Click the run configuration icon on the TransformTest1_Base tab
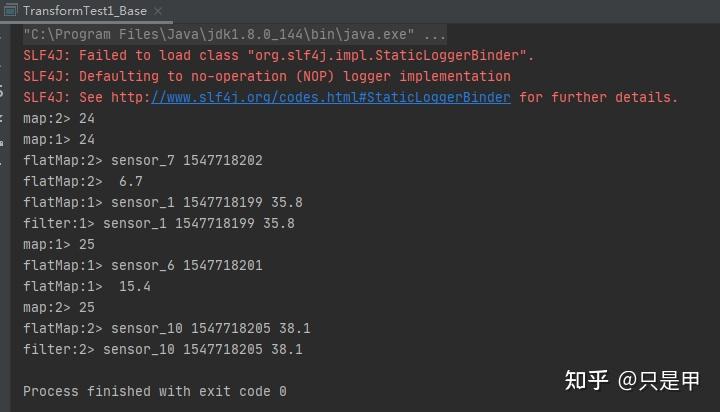 [11, 10]
